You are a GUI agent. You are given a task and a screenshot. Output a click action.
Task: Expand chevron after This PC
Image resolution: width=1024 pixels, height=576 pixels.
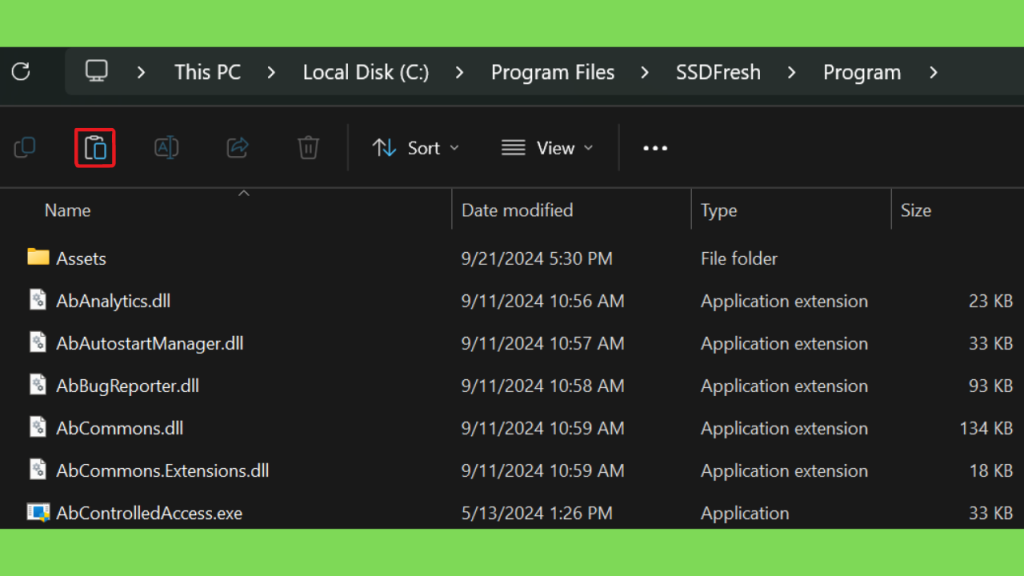pos(271,72)
